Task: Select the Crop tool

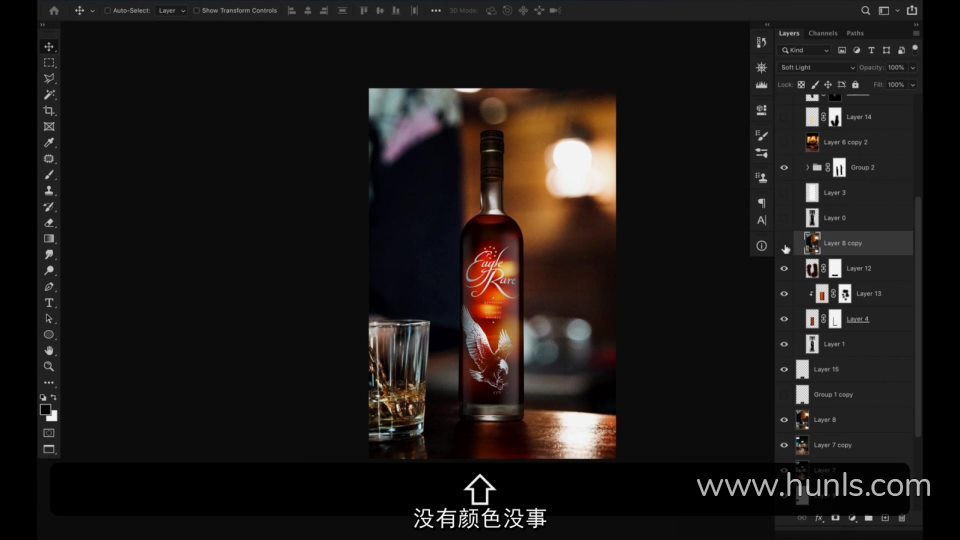Action: 49,111
